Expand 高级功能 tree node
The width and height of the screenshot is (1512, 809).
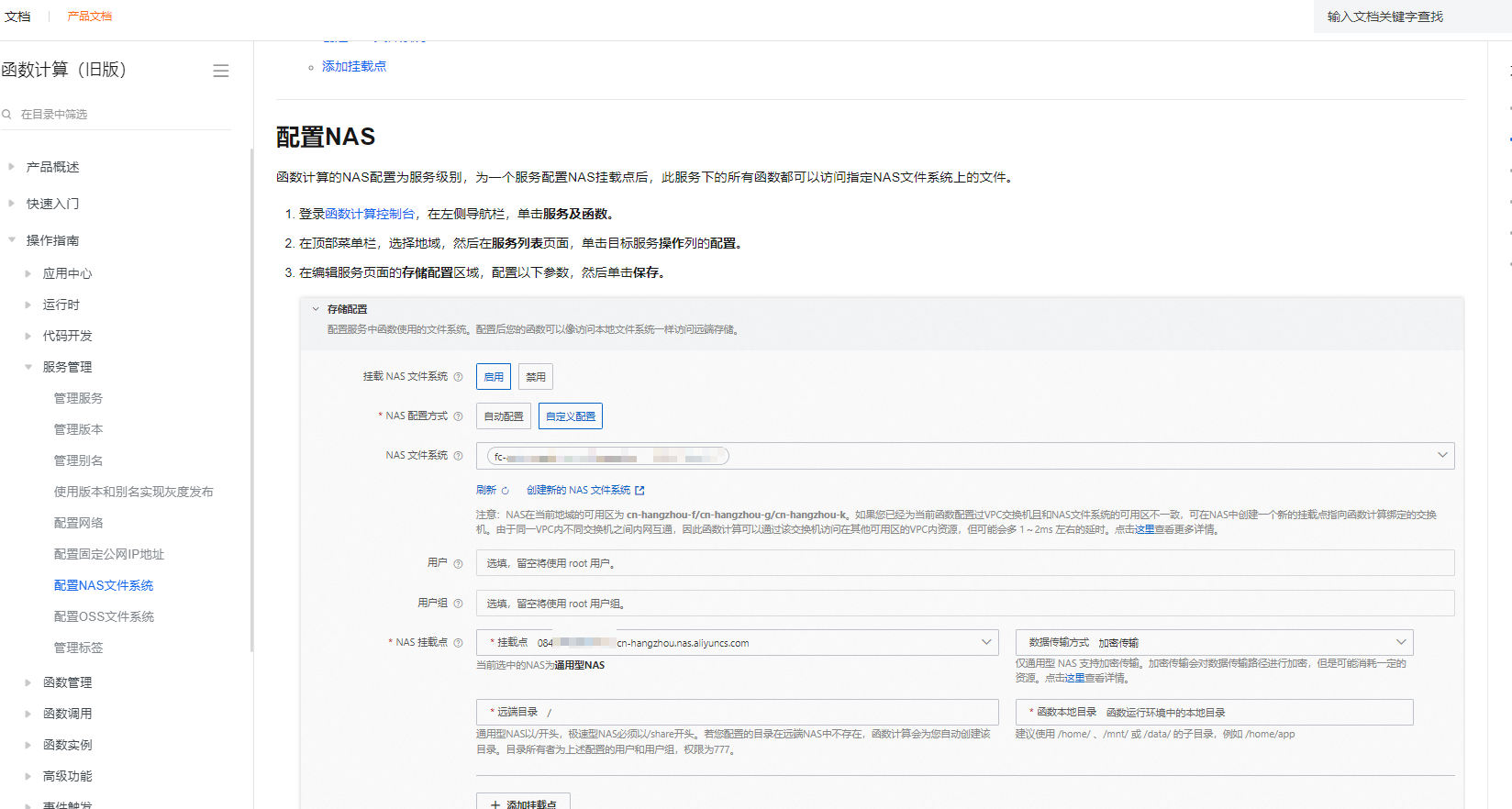point(28,776)
